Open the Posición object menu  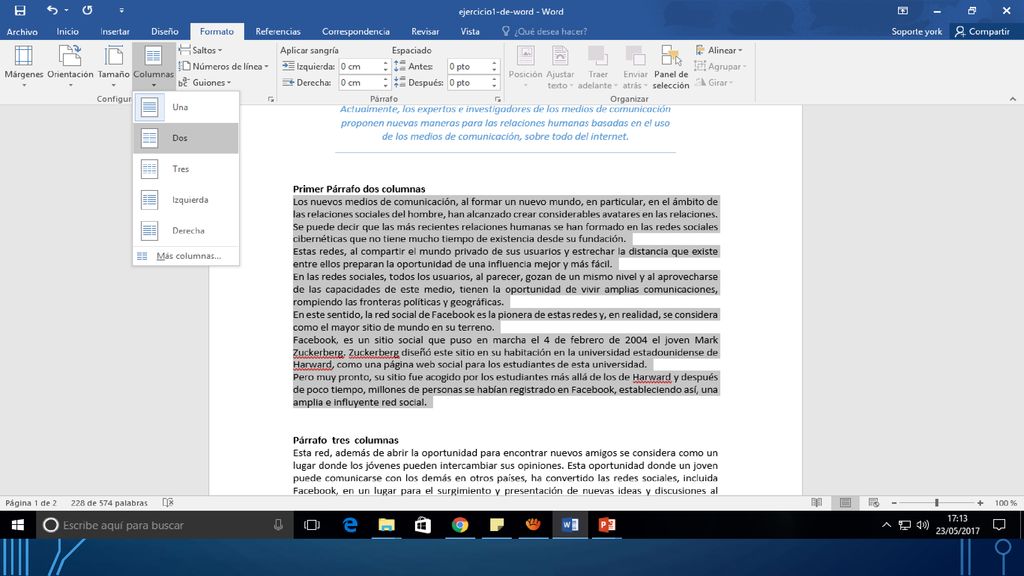click(525, 67)
